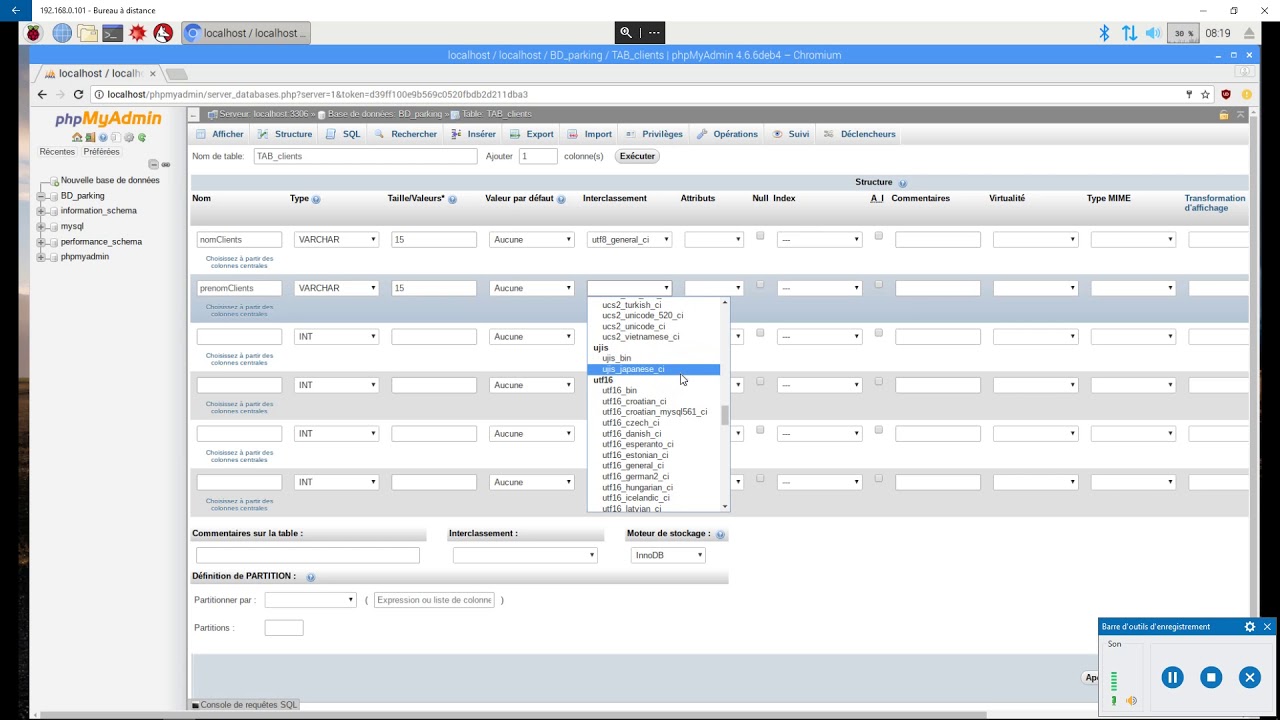Click the home icon above the database tree

[77, 137]
